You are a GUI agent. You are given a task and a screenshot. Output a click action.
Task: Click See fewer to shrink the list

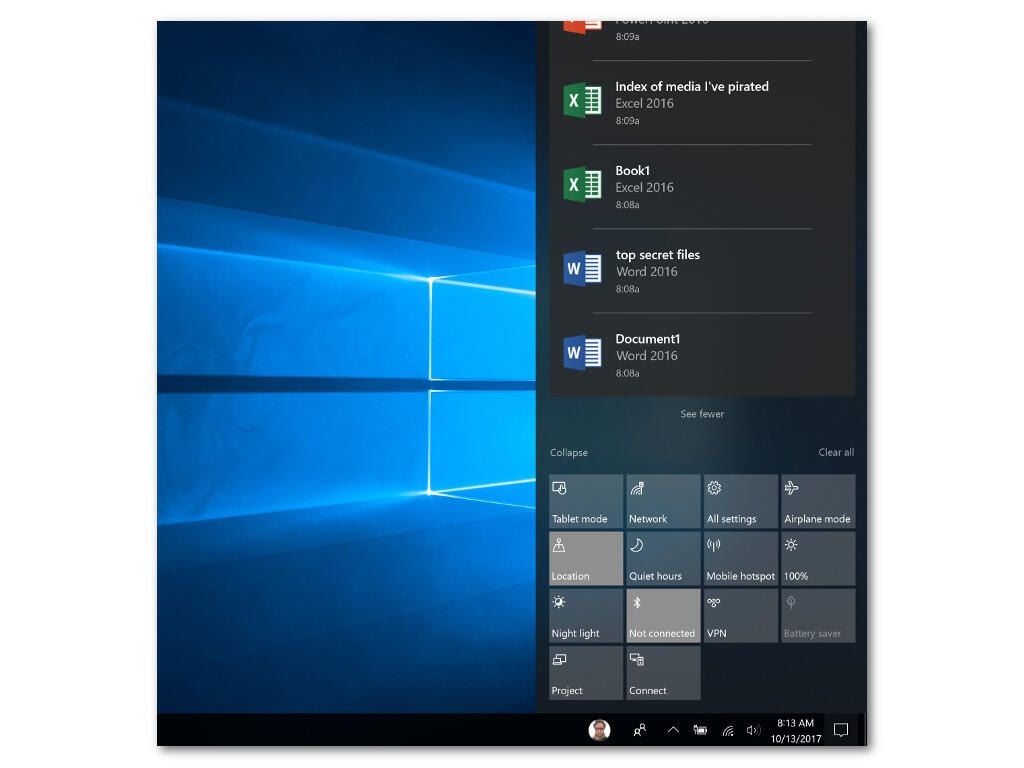point(702,414)
